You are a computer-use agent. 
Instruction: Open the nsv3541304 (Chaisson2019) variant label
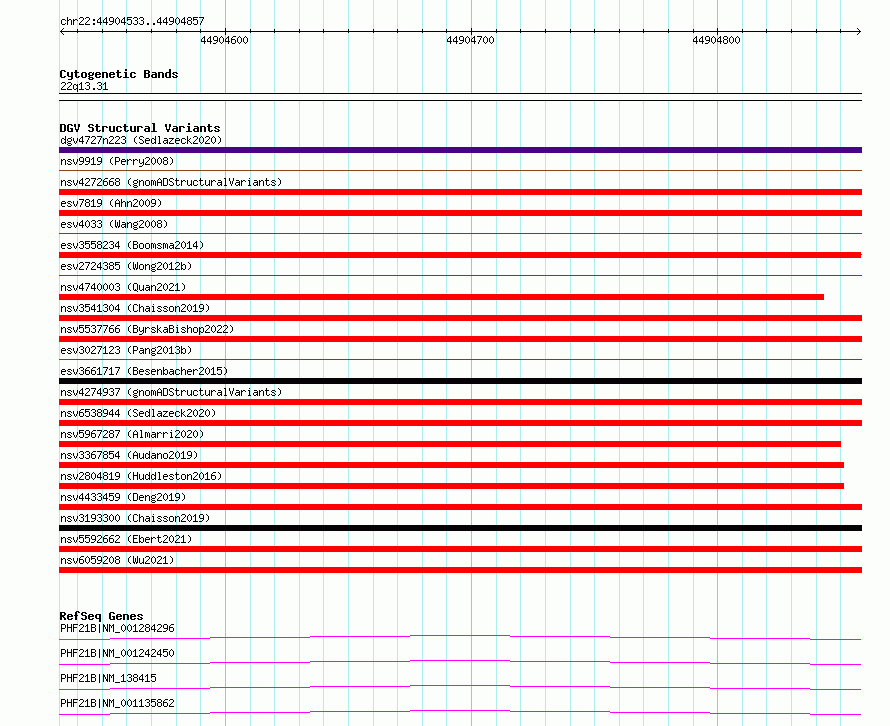(135, 308)
